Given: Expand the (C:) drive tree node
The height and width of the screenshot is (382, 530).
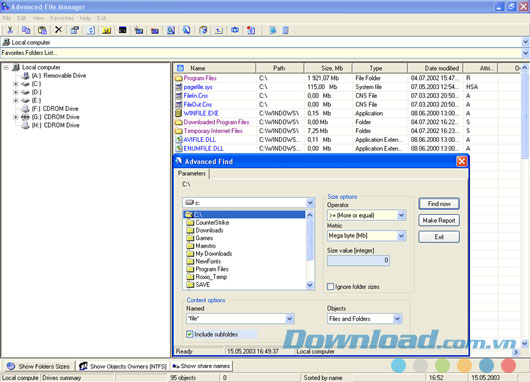Looking at the screenshot, I should coord(16,83).
